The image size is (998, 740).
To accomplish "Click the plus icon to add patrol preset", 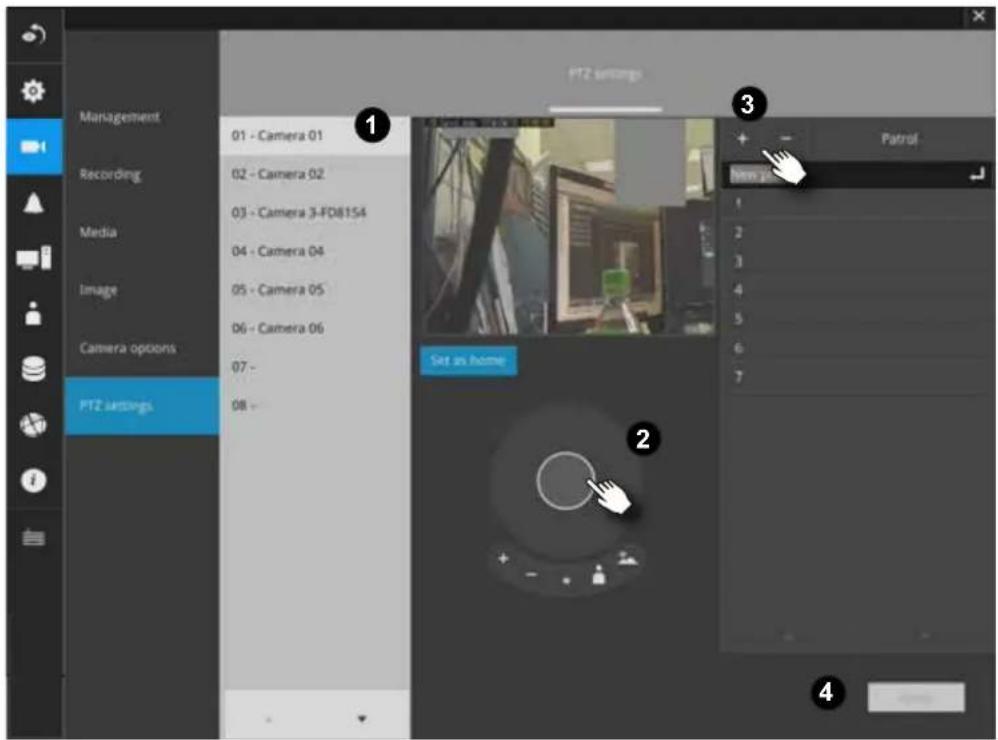I will tap(742, 138).
